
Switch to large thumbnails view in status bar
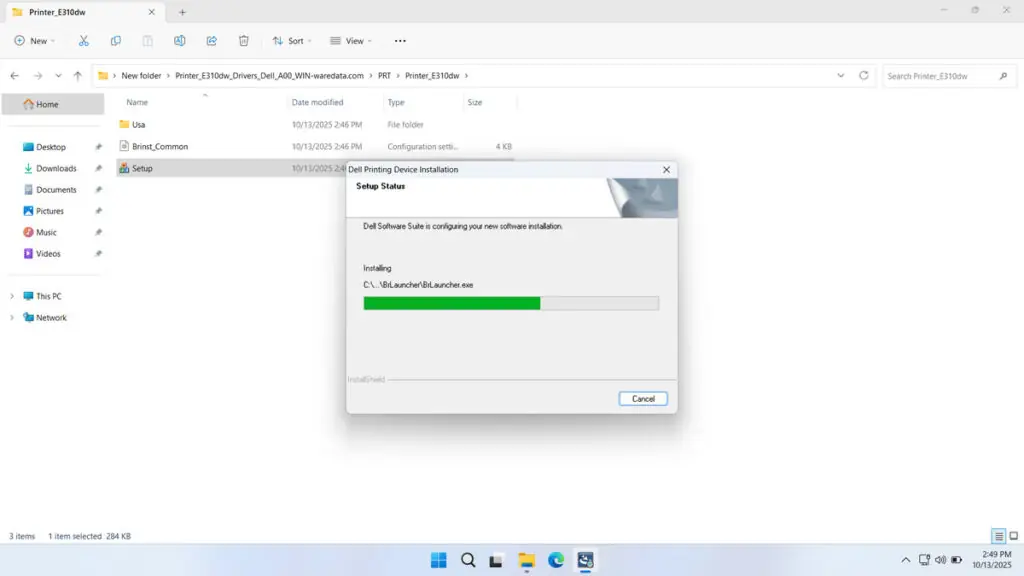click(1012, 536)
